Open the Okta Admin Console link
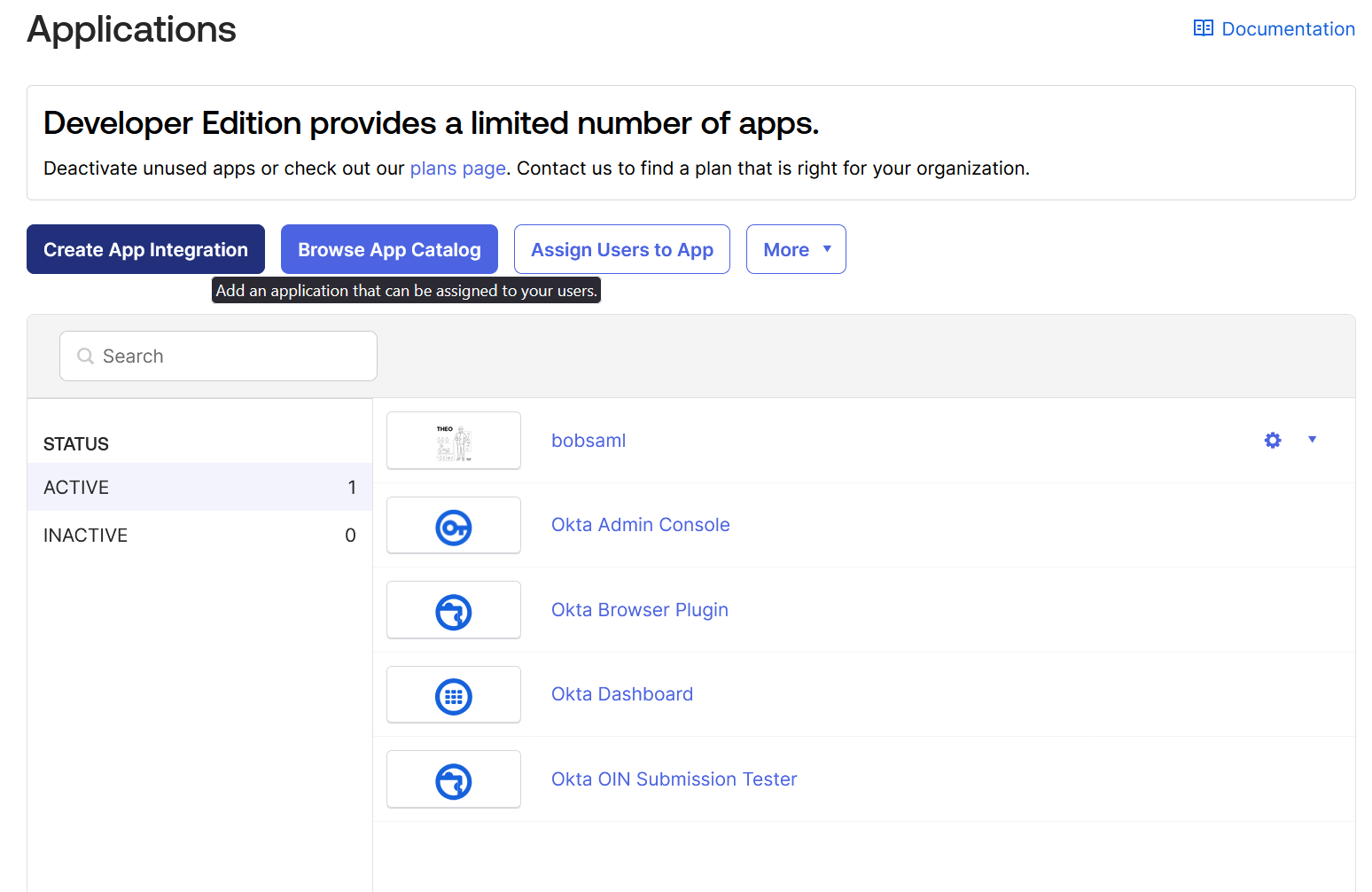 point(640,525)
